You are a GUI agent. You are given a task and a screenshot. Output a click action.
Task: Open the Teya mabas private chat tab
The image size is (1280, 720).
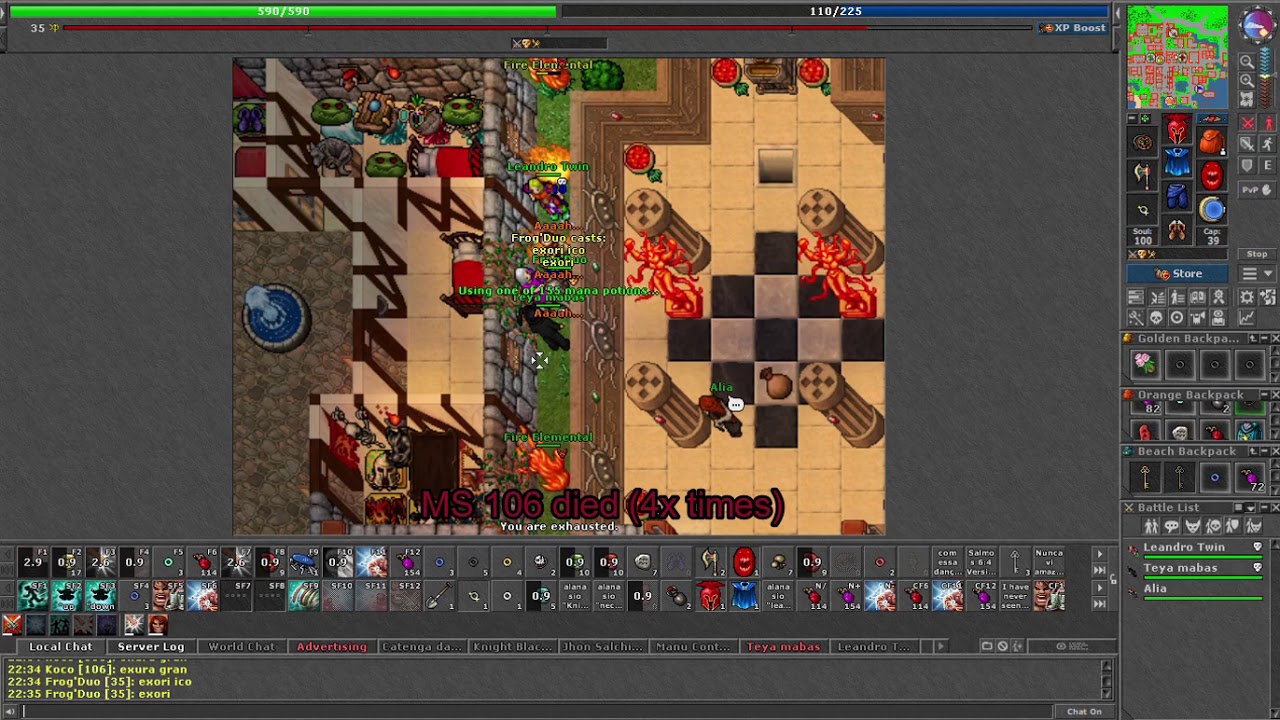tap(783, 647)
